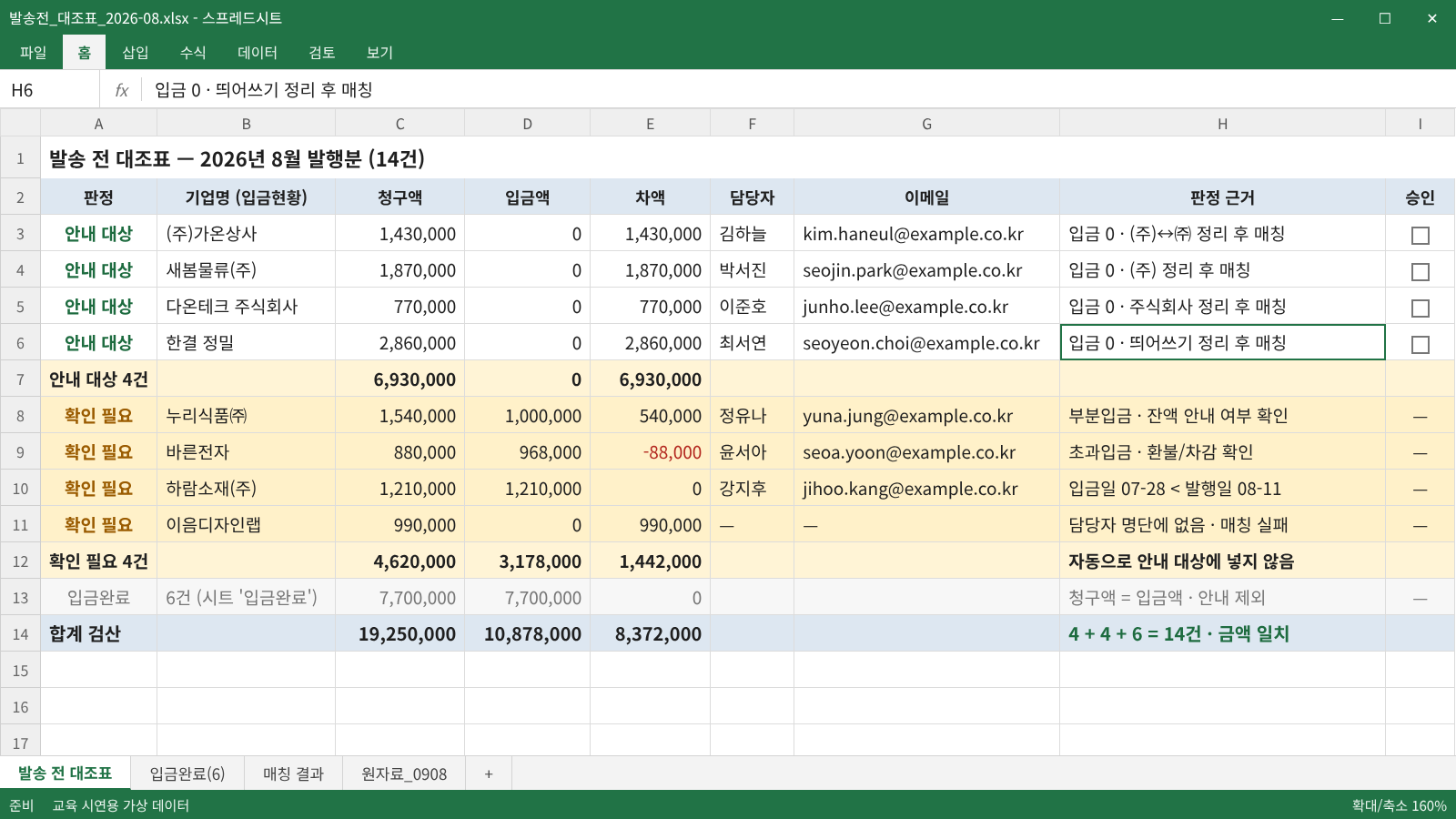This screenshot has width=1456, height=819.
Task: Select the 검토 ribbon tab
Action: pos(321,53)
